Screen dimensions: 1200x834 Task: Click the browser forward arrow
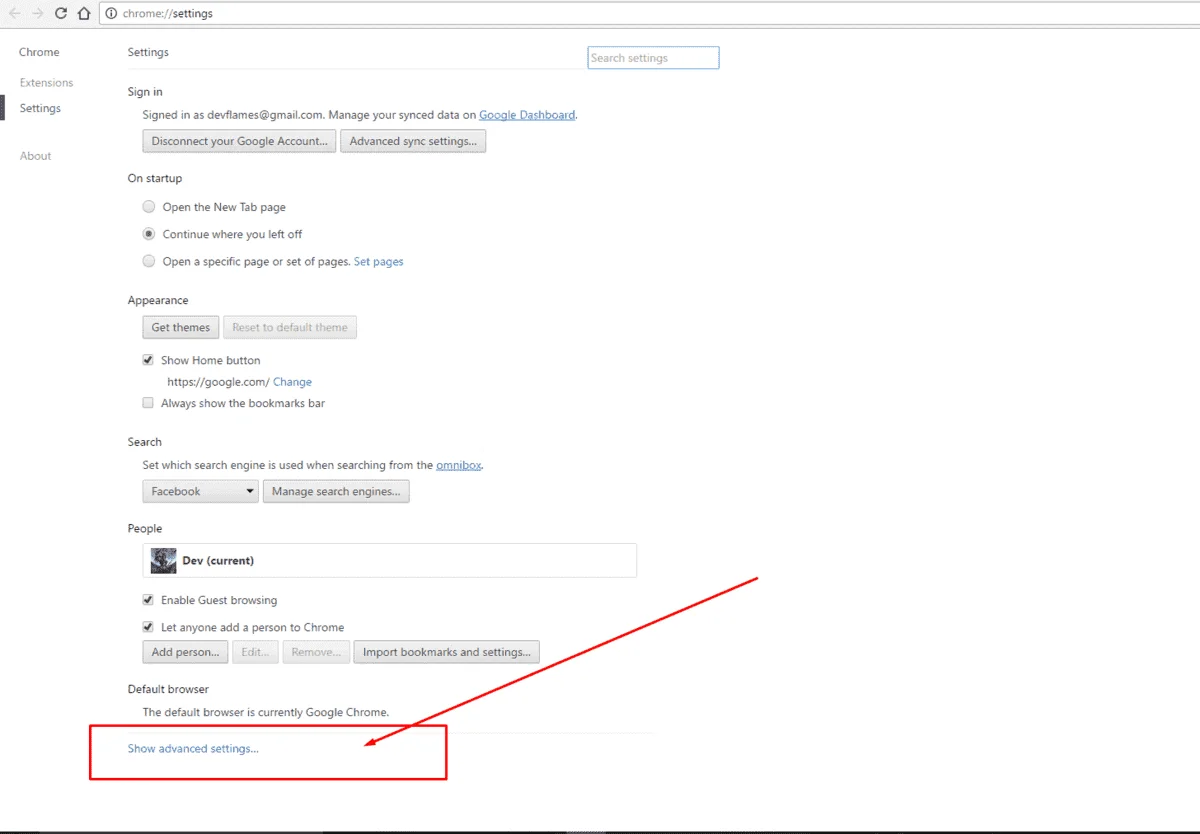click(x=38, y=13)
